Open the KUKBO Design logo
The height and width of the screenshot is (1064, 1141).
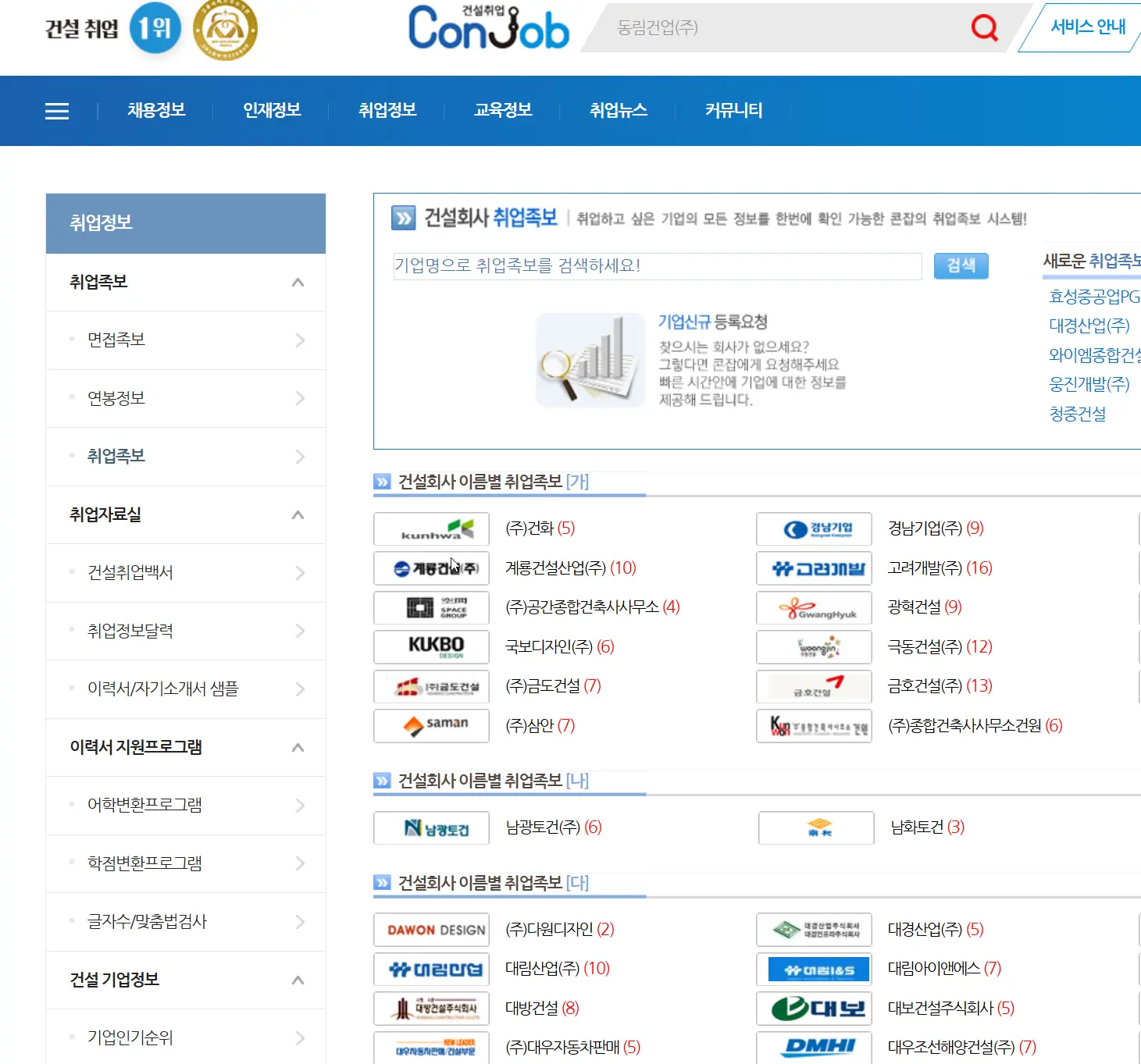[x=432, y=646]
